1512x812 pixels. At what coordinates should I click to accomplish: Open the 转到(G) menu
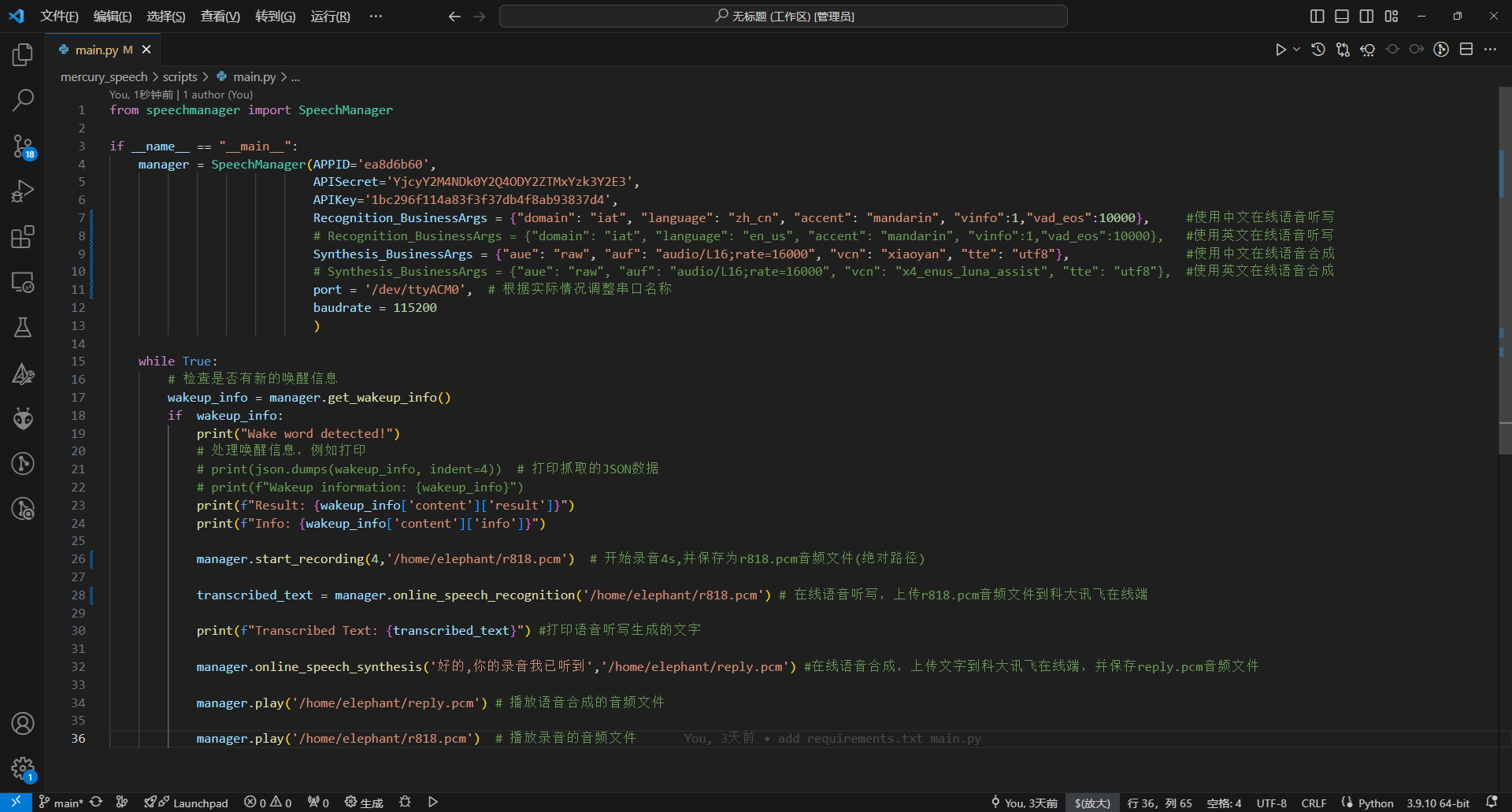[x=276, y=17]
